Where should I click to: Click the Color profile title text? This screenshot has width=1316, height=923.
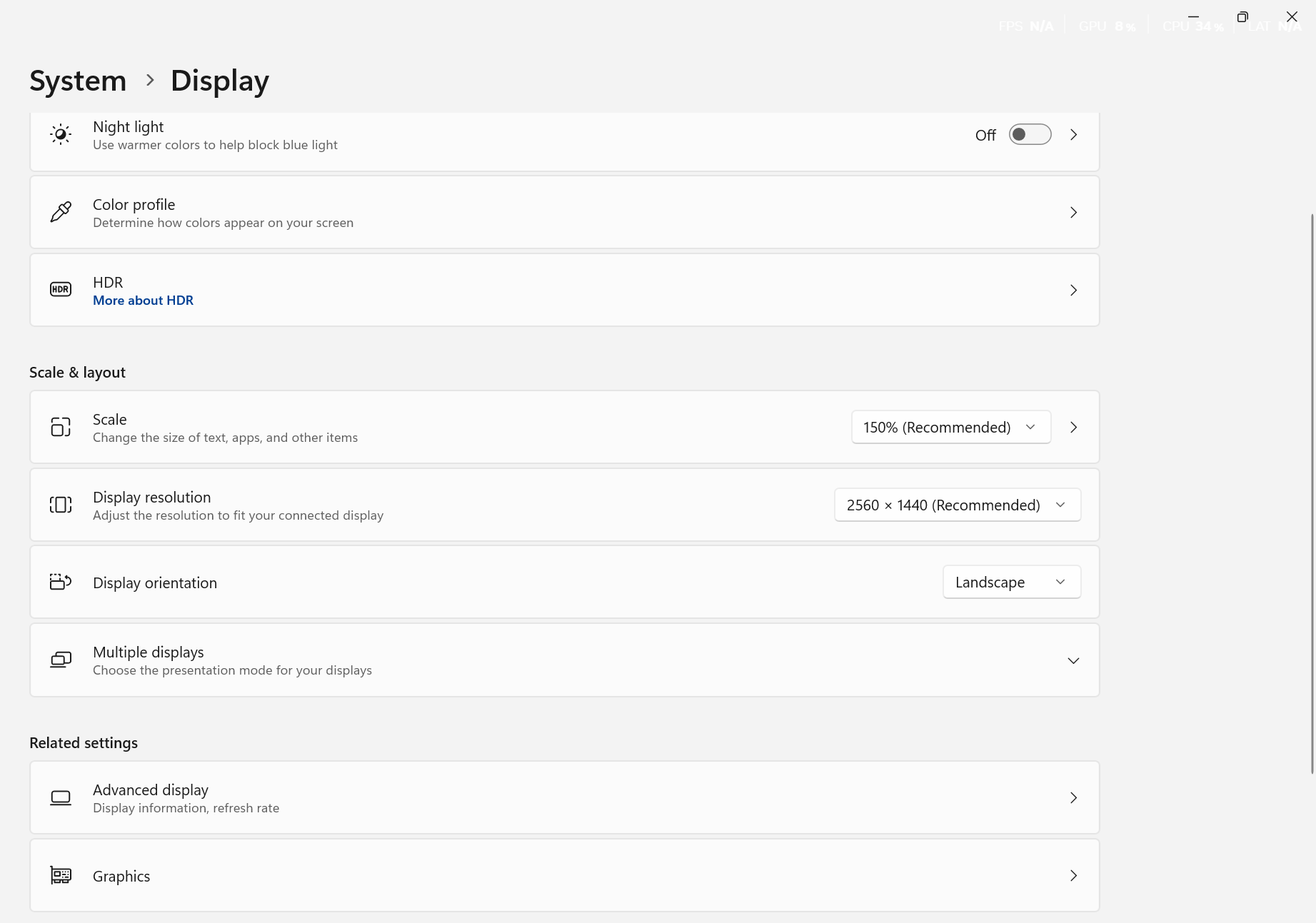click(134, 204)
